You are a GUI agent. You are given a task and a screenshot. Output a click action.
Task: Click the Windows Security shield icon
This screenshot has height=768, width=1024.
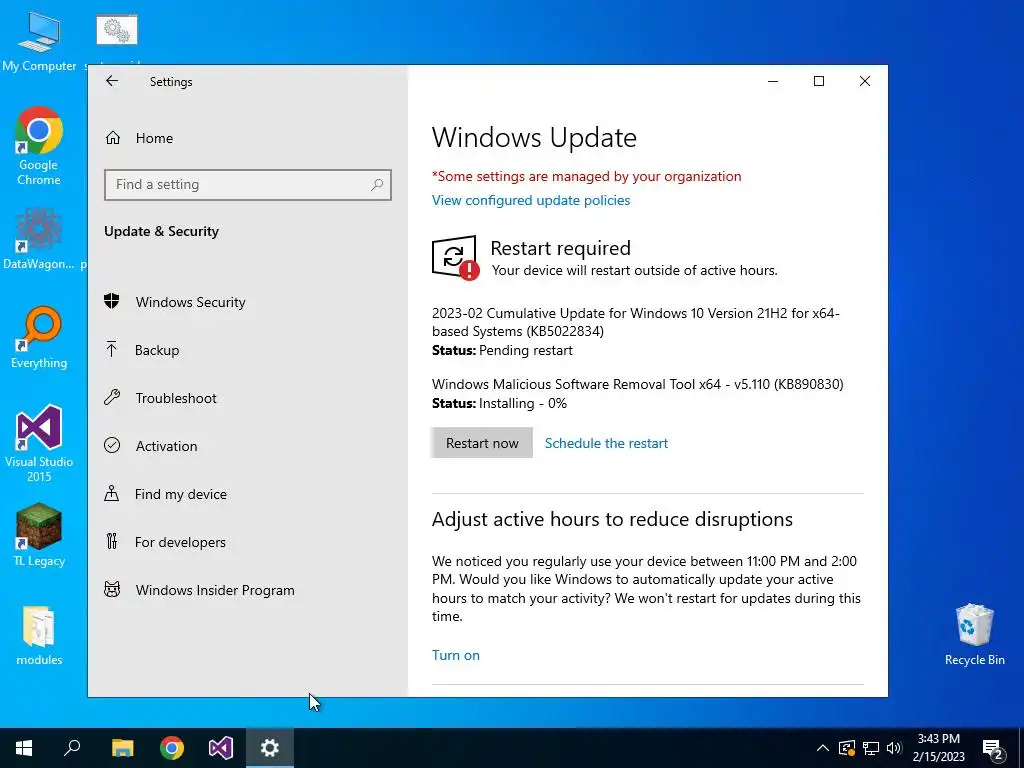pyautogui.click(x=112, y=301)
